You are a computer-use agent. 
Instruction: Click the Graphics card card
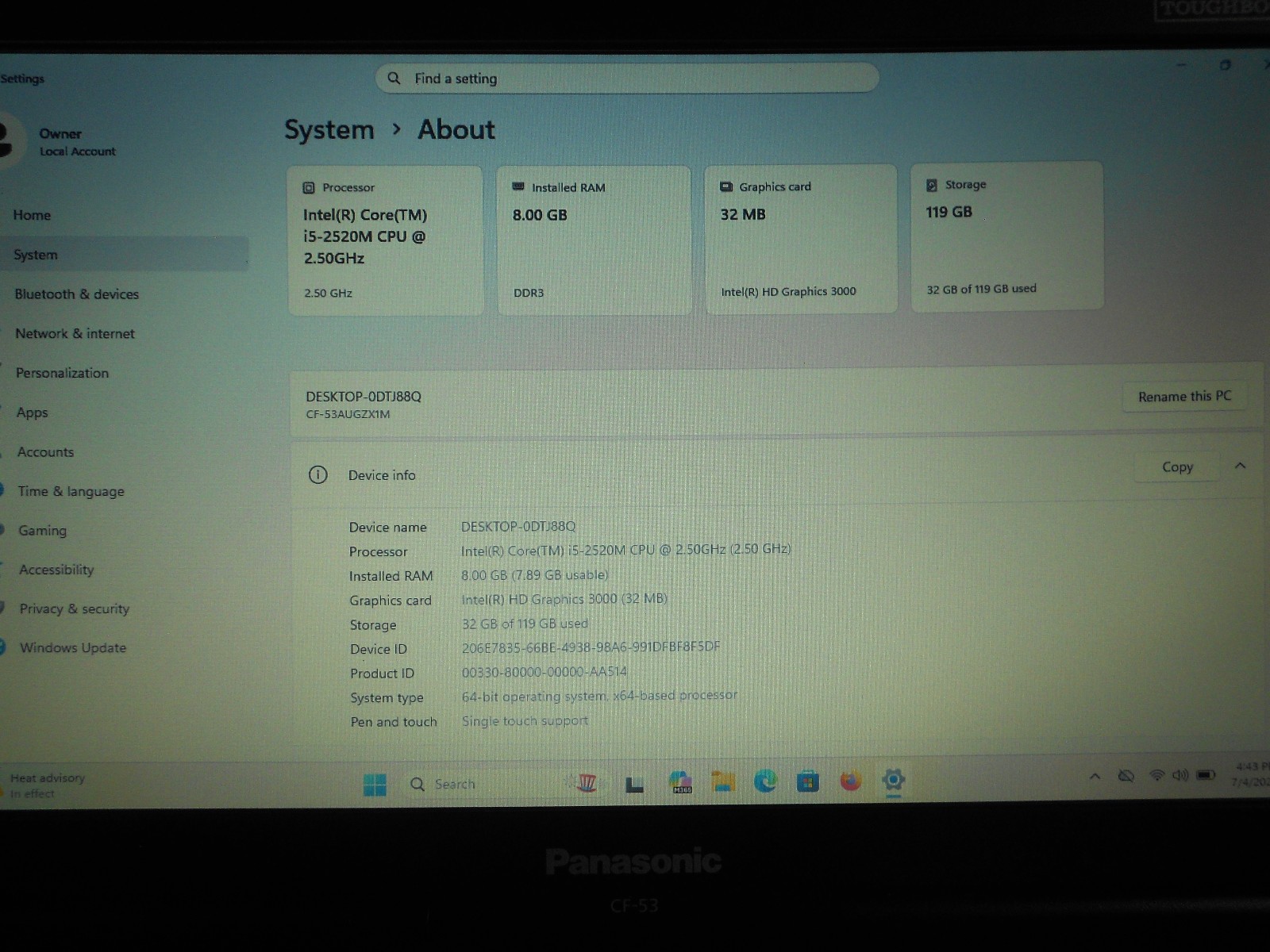801,239
